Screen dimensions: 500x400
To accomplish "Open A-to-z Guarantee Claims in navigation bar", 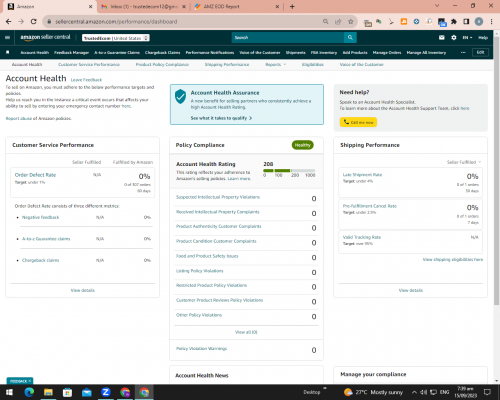I will 117,52.
